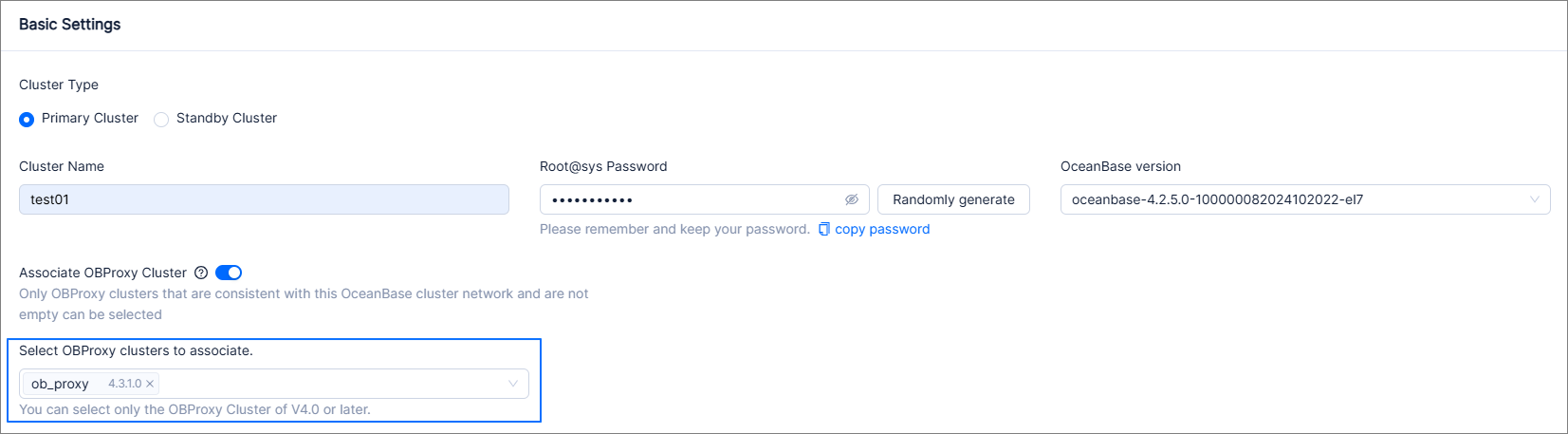1568x434 pixels.
Task: Click the 4.3.1.0 version text in tag
Action: tap(124, 384)
